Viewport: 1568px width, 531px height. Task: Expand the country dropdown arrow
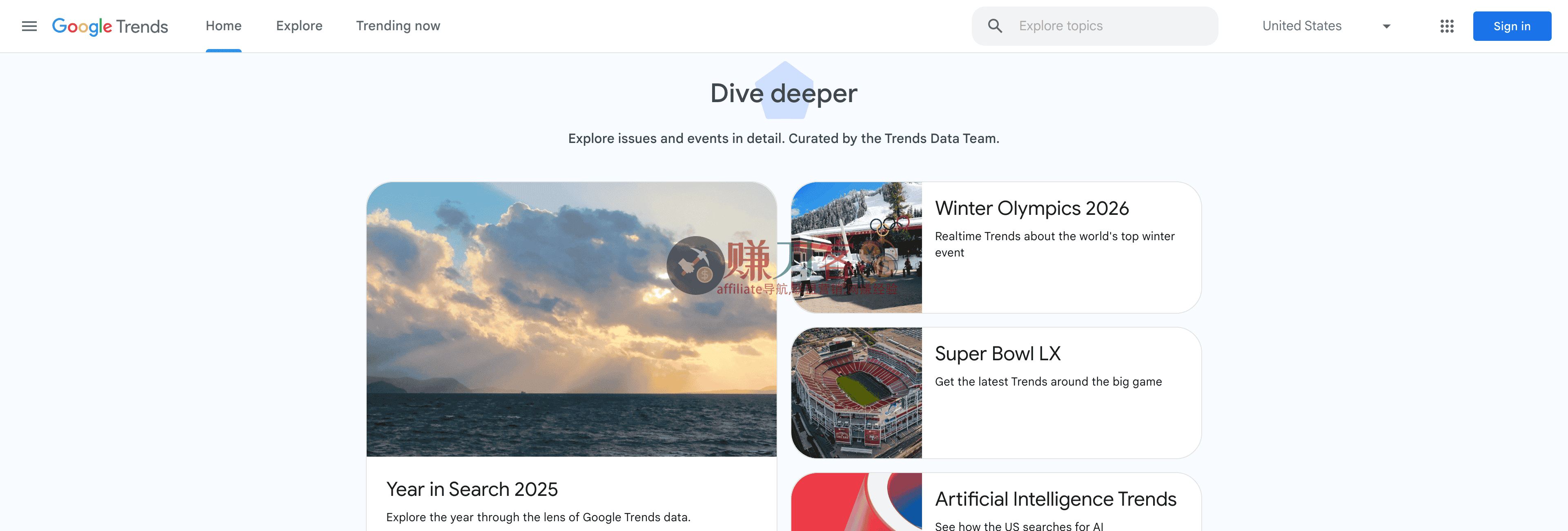tap(1386, 26)
